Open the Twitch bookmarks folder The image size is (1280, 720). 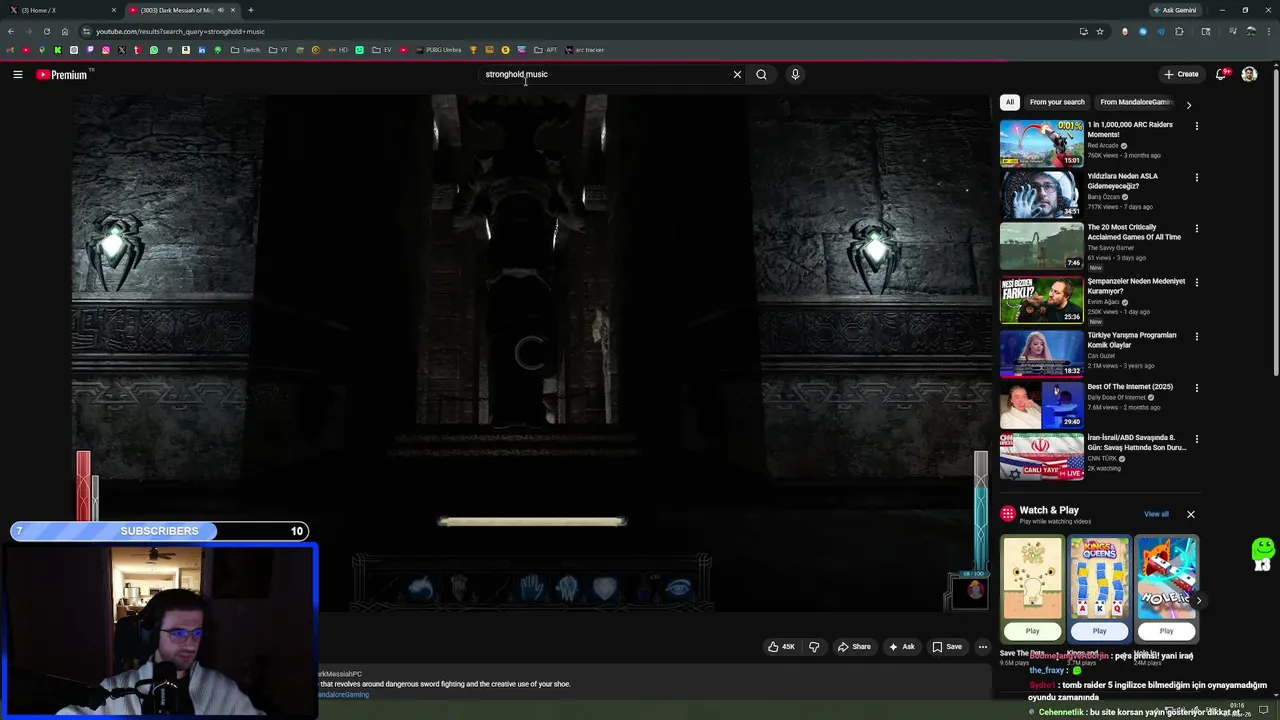[x=245, y=50]
